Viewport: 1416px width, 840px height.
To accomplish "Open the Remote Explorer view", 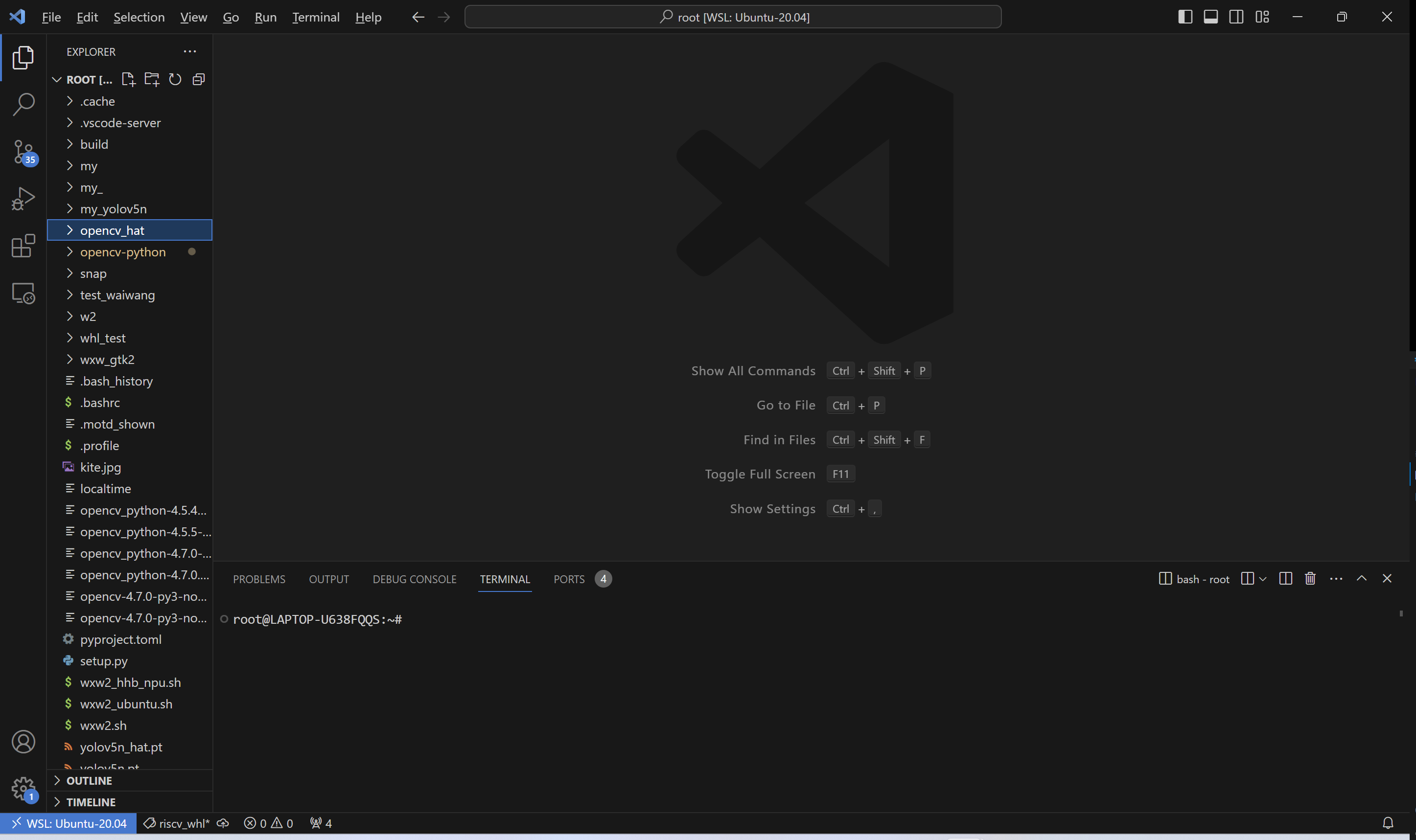I will click(23, 293).
